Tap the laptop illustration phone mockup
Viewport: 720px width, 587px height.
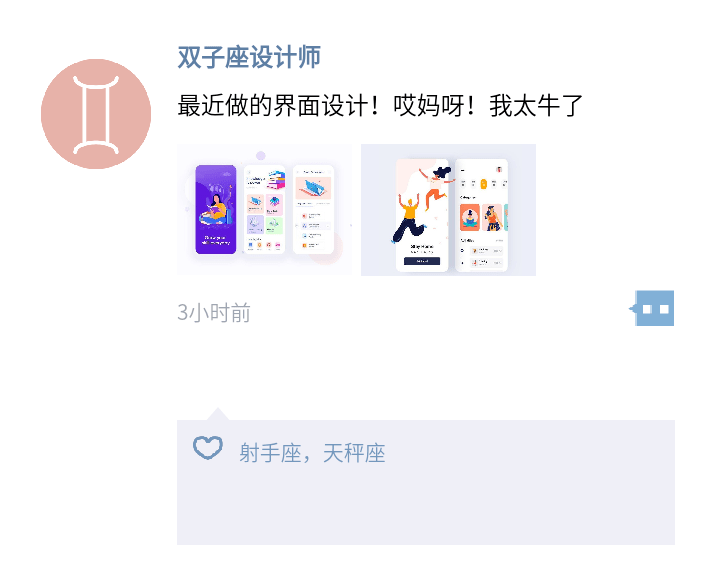[x=313, y=209]
